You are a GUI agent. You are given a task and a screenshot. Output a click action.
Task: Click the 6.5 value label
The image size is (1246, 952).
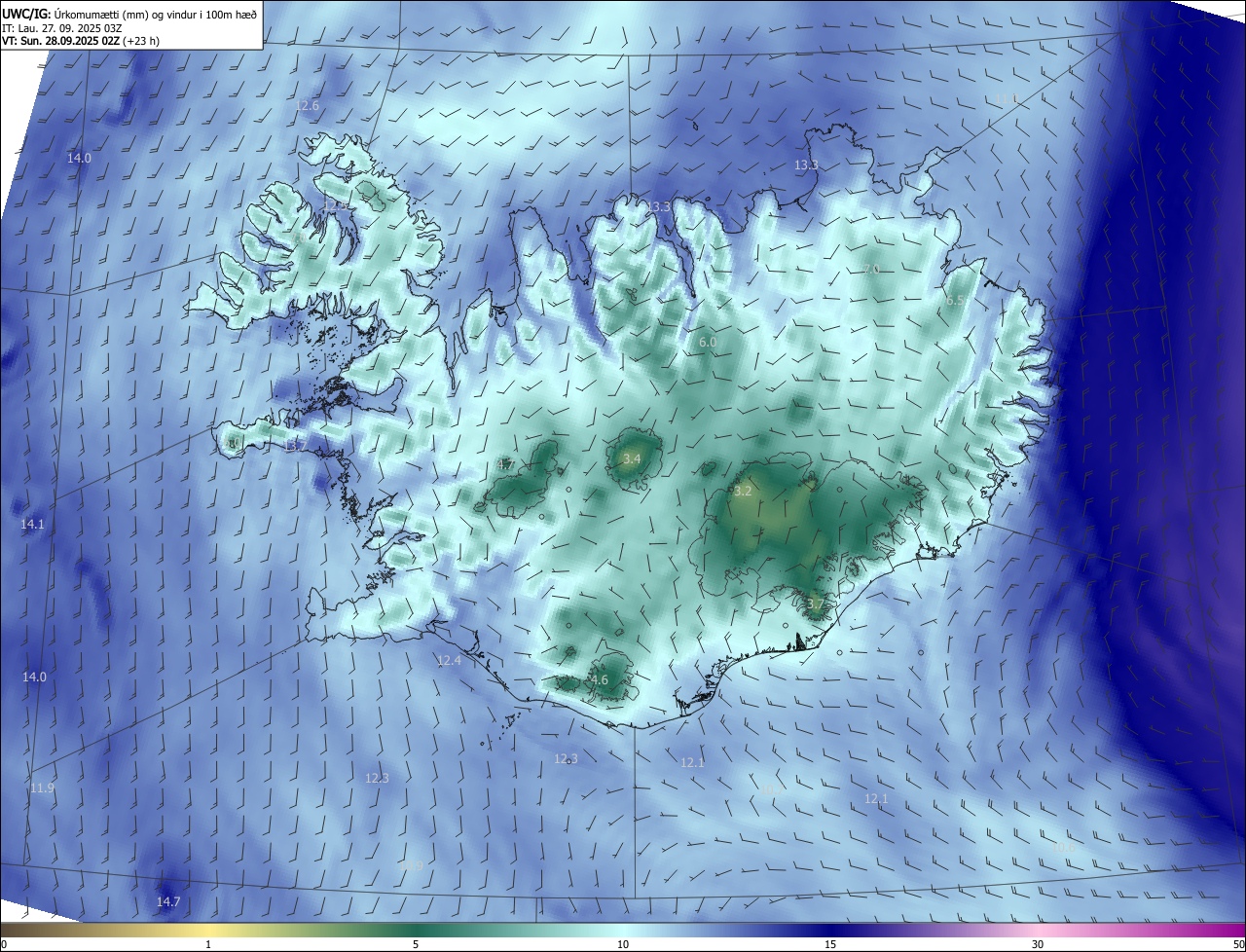[955, 301]
